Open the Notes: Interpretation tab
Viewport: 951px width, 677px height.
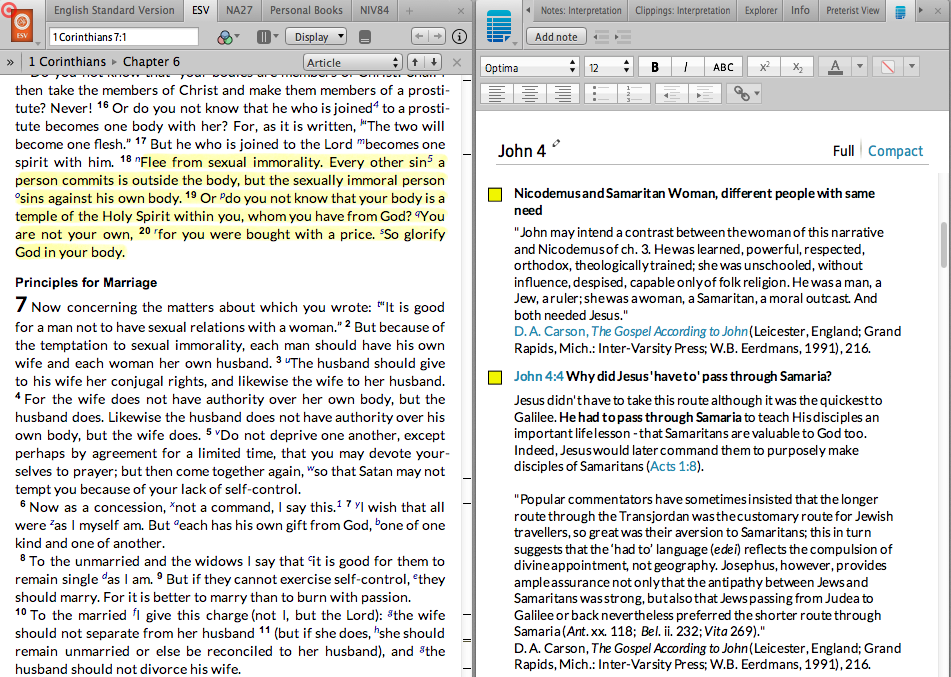[581, 10]
